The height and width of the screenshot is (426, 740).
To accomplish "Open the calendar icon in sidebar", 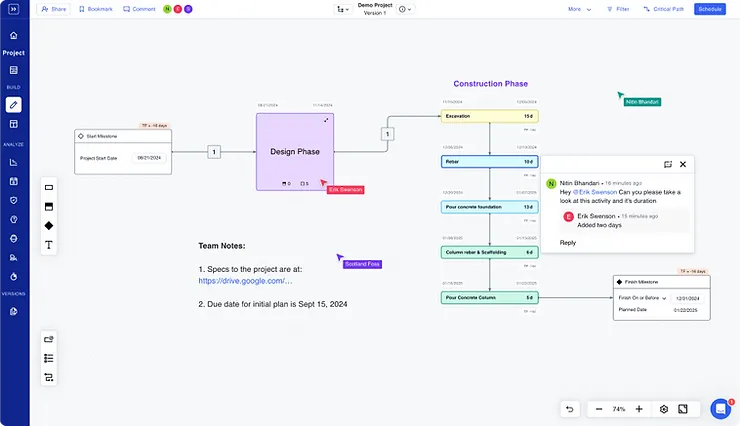I will pyautogui.click(x=14, y=181).
